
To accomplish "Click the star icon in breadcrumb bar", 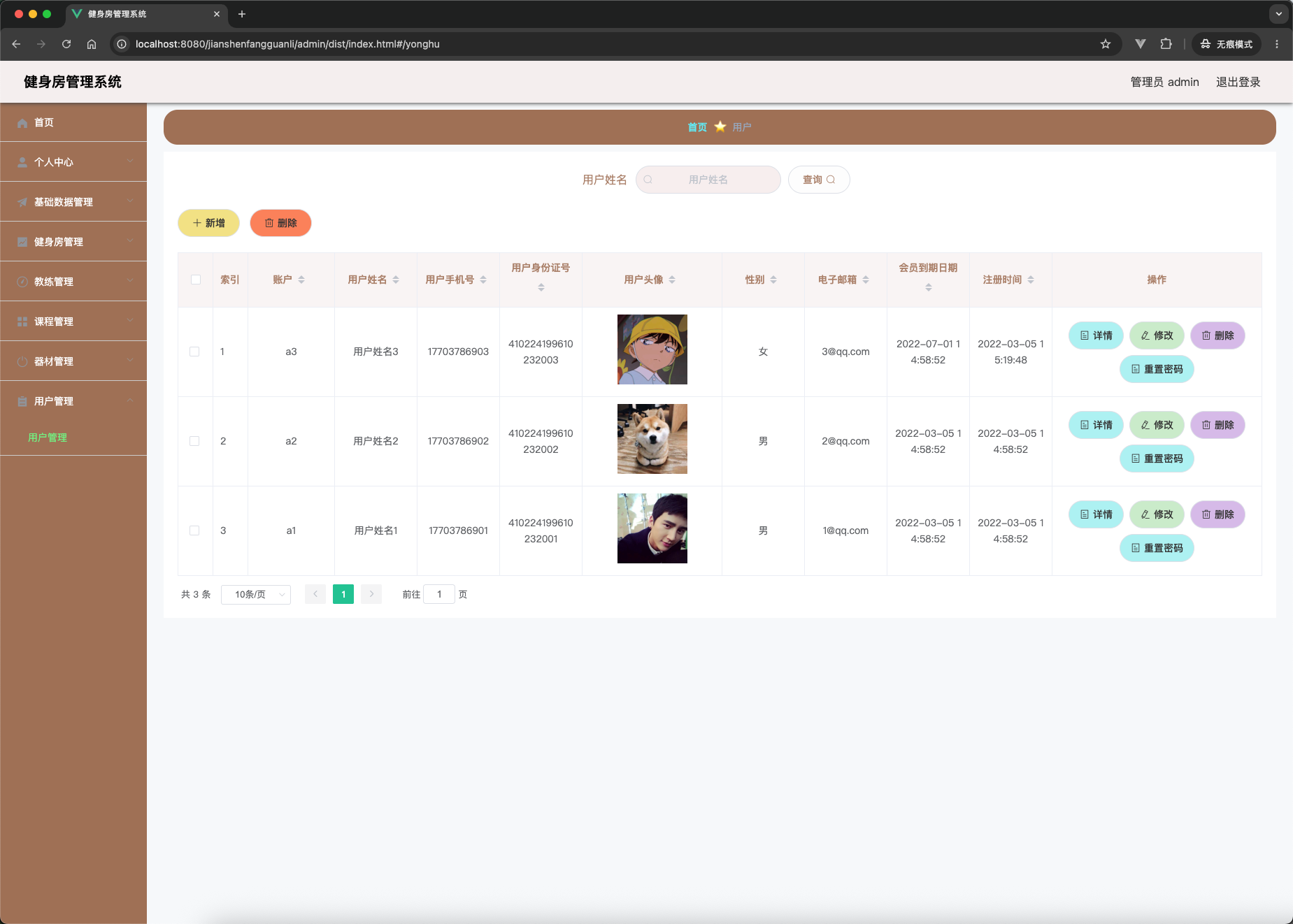I will (x=720, y=127).
